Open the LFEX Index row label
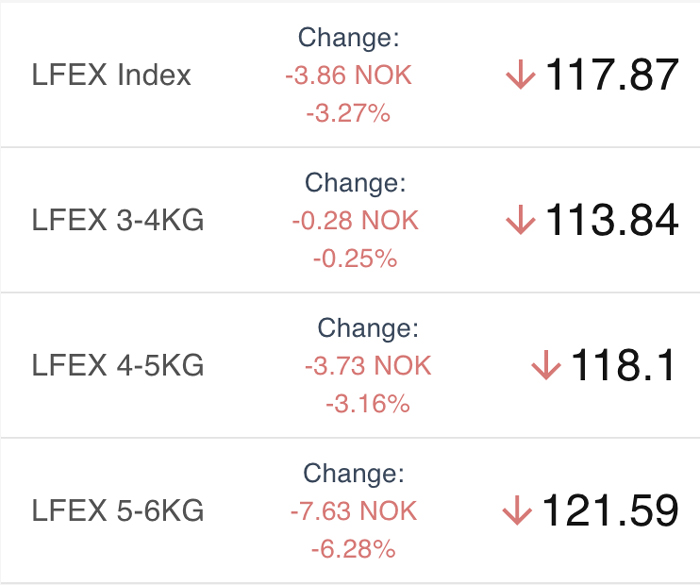Image resolution: width=700 pixels, height=585 pixels. tap(111, 75)
